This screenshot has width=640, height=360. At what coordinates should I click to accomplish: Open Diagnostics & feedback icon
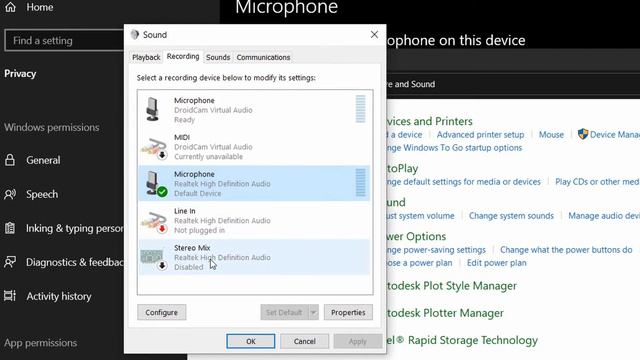click(10, 262)
